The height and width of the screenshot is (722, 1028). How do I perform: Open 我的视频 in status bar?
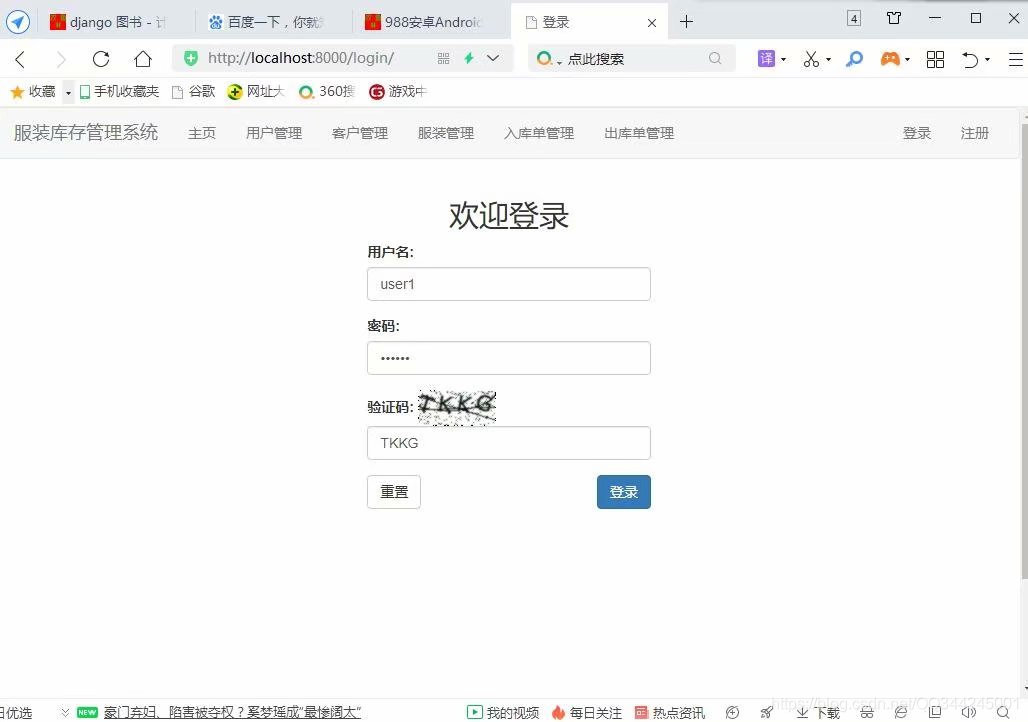pyautogui.click(x=503, y=712)
